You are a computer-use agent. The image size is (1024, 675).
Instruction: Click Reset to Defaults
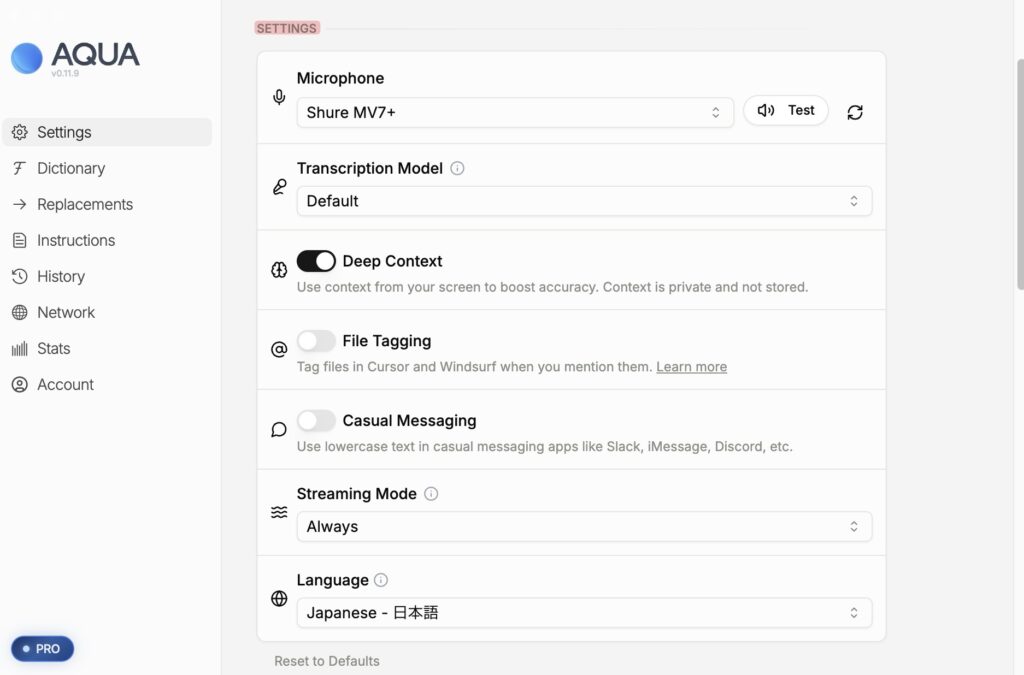pyautogui.click(x=327, y=661)
